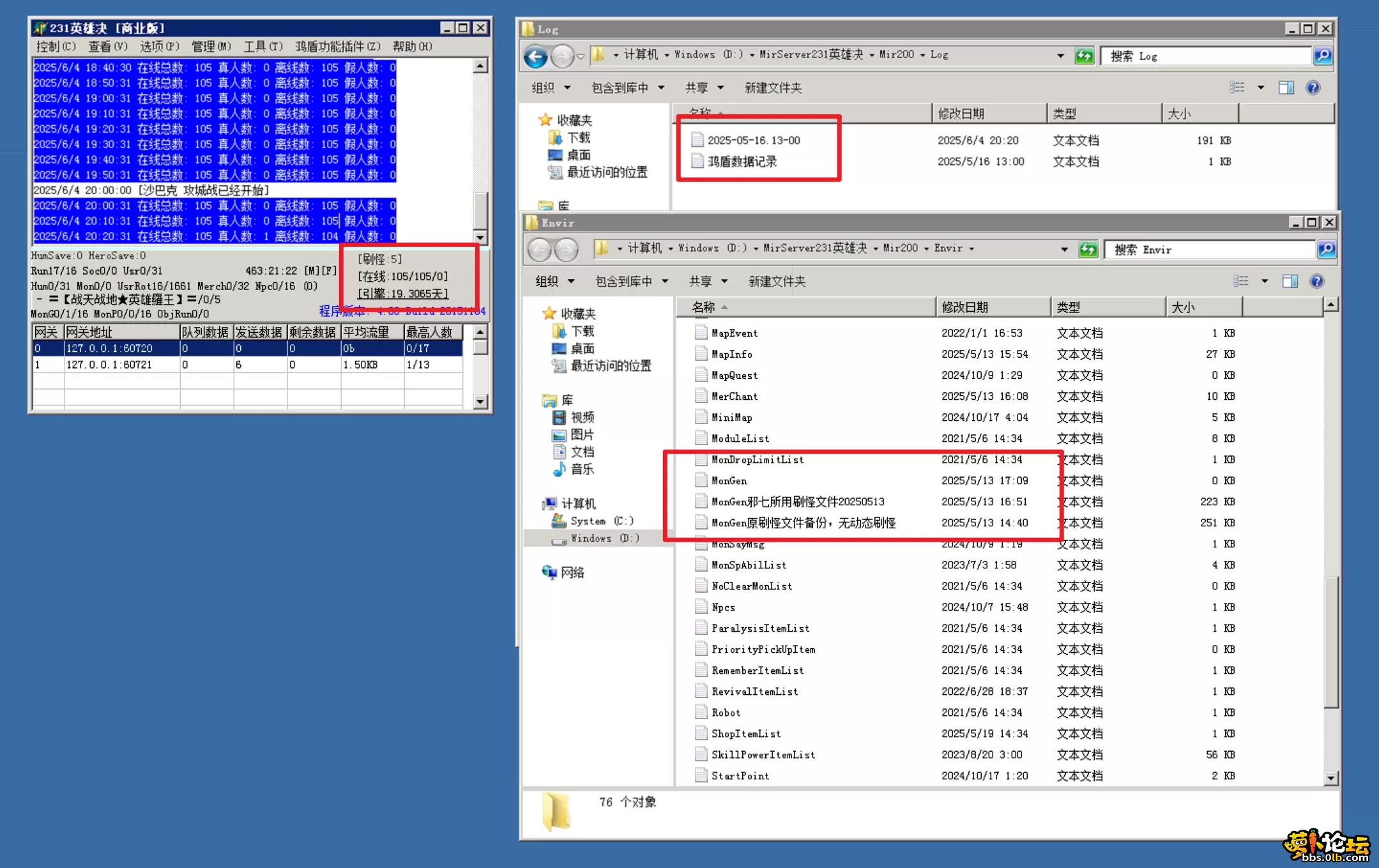The image size is (1379, 868).
Task: Click server log scrollbar up arrow
Action: [x=480, y=65]
